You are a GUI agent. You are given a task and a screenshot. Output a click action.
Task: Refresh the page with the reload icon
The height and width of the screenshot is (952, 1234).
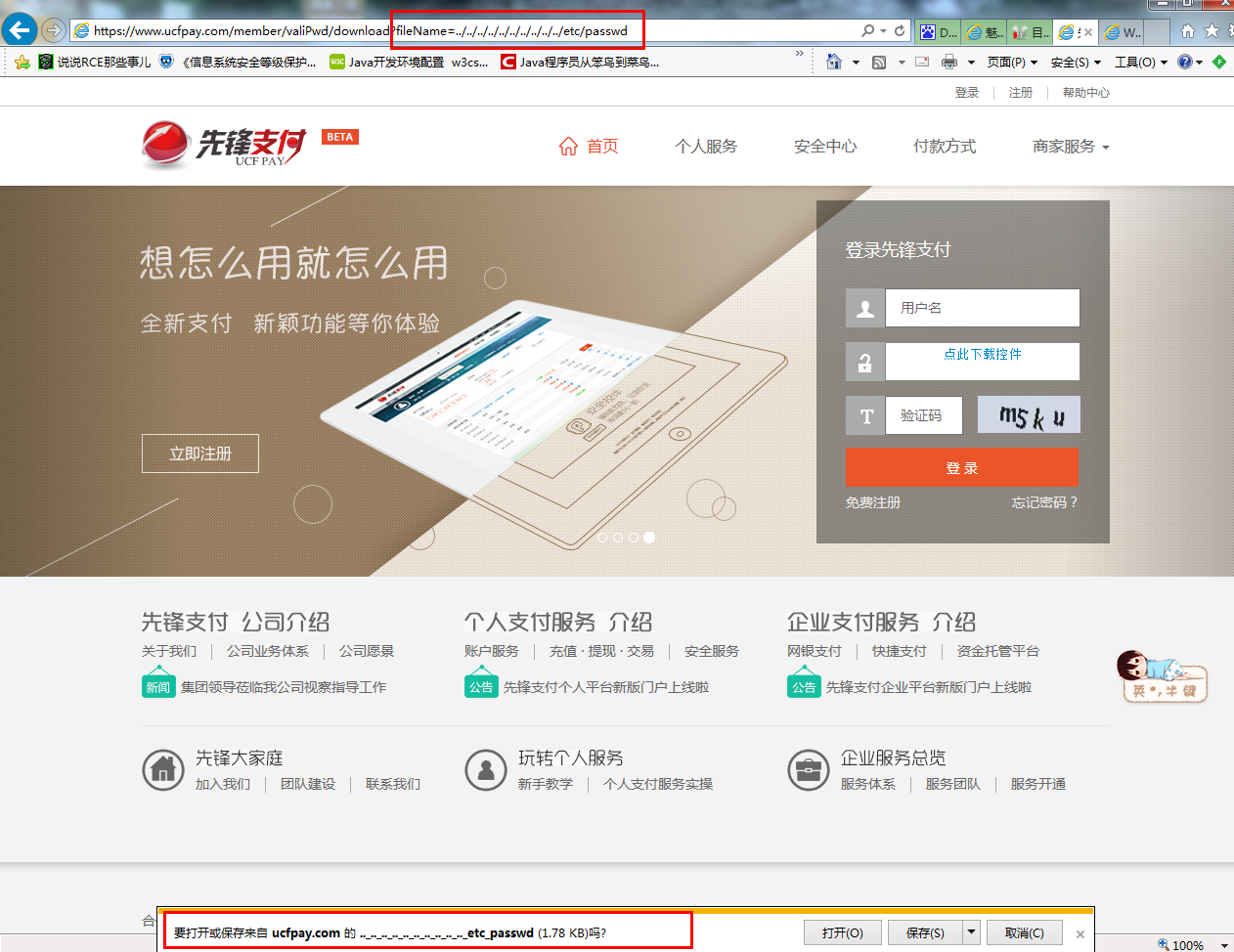(900, 30)
